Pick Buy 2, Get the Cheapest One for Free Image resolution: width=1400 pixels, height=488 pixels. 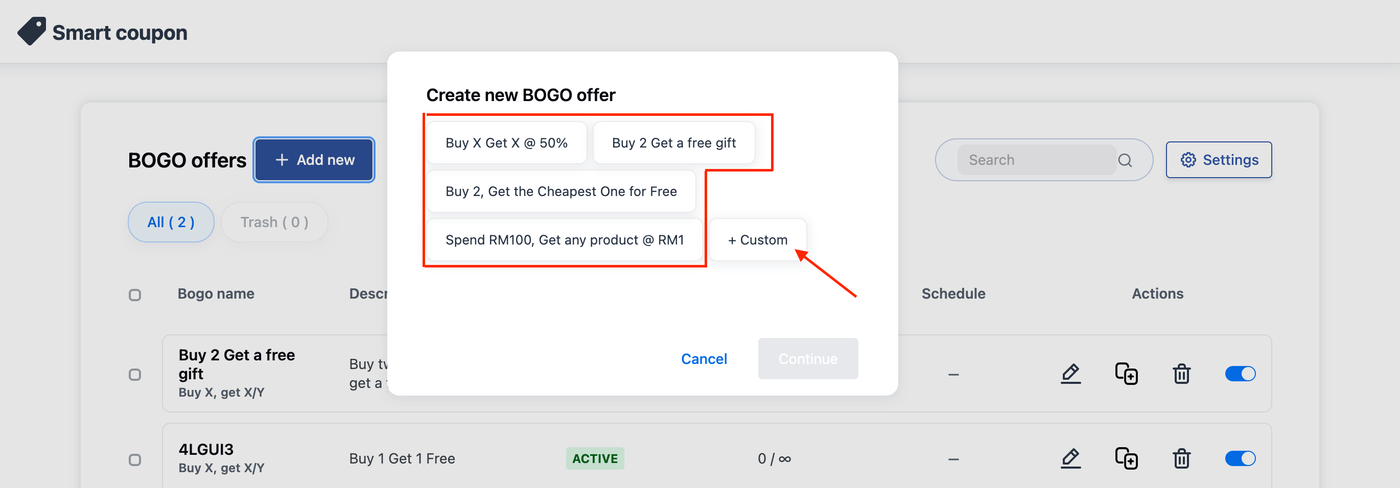561,191
